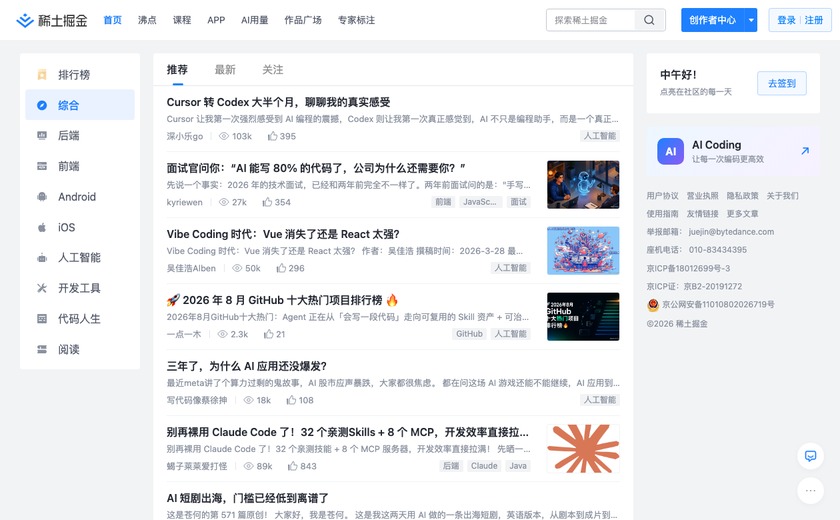Click author 吴佳浩Alben
The height and width of the screenshot is (520, 840).
[x=191, y=268]
